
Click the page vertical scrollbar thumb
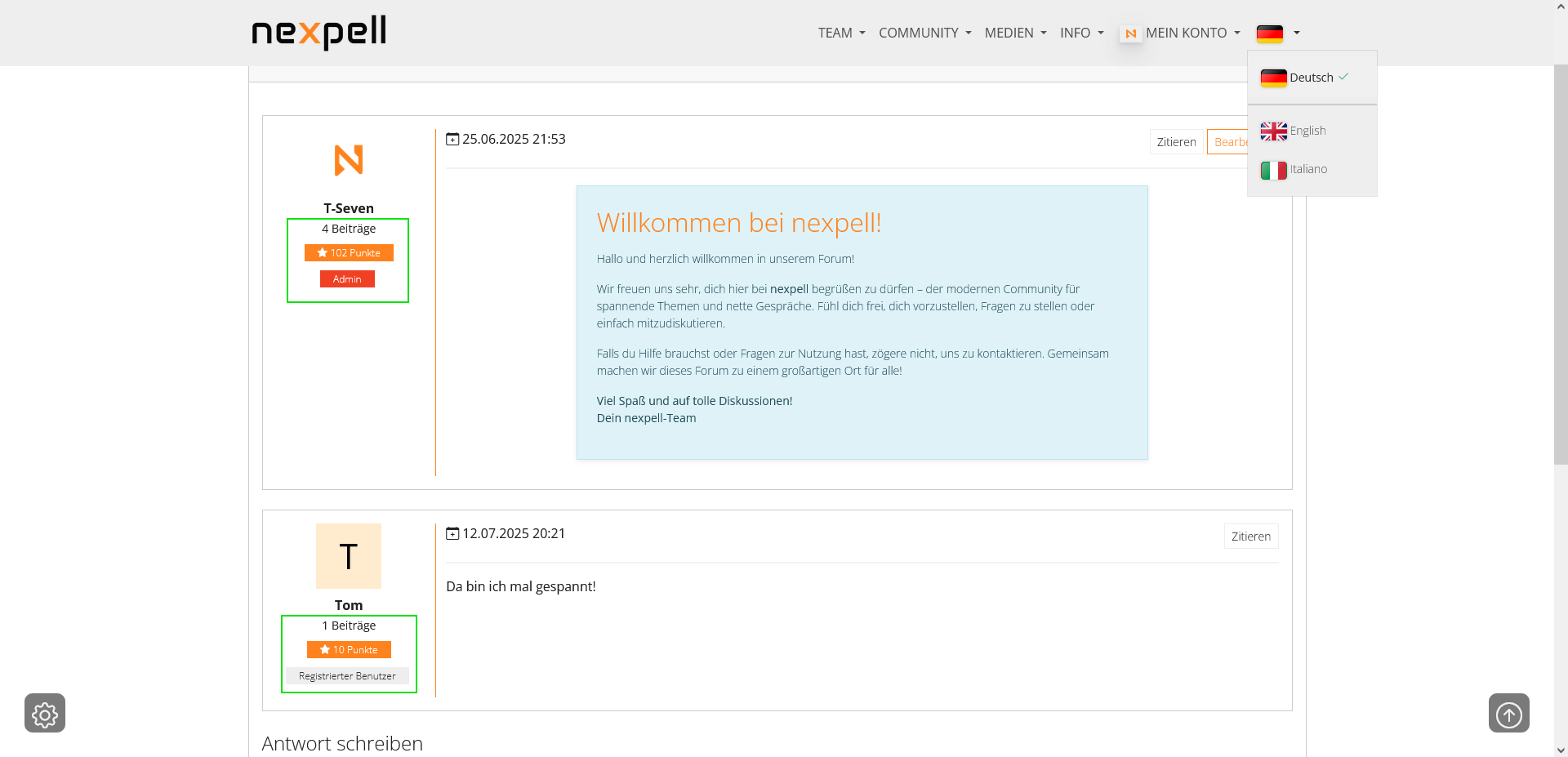click(x=1561, y=261)
